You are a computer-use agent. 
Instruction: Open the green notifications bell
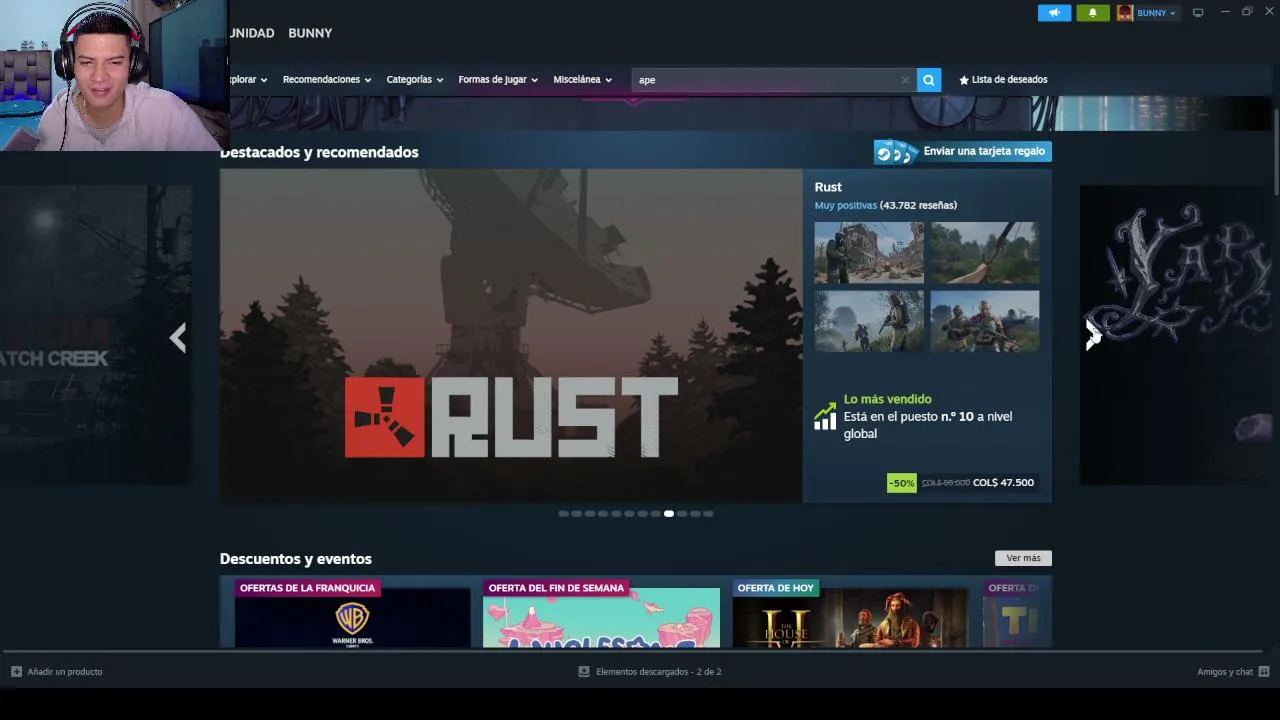point(1092,13)
